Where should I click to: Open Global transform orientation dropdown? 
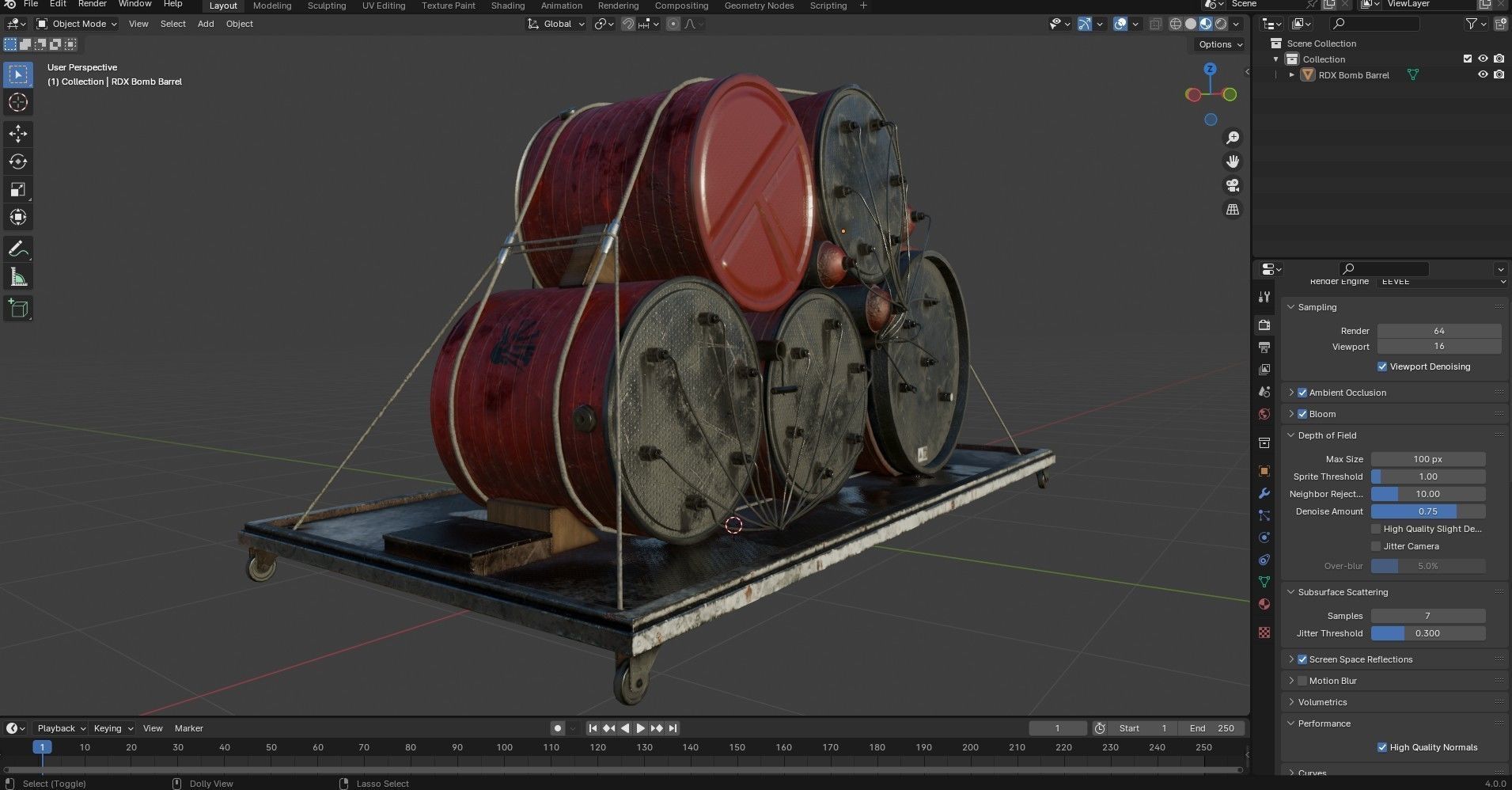pyautogui.click(x=556, y=24)
